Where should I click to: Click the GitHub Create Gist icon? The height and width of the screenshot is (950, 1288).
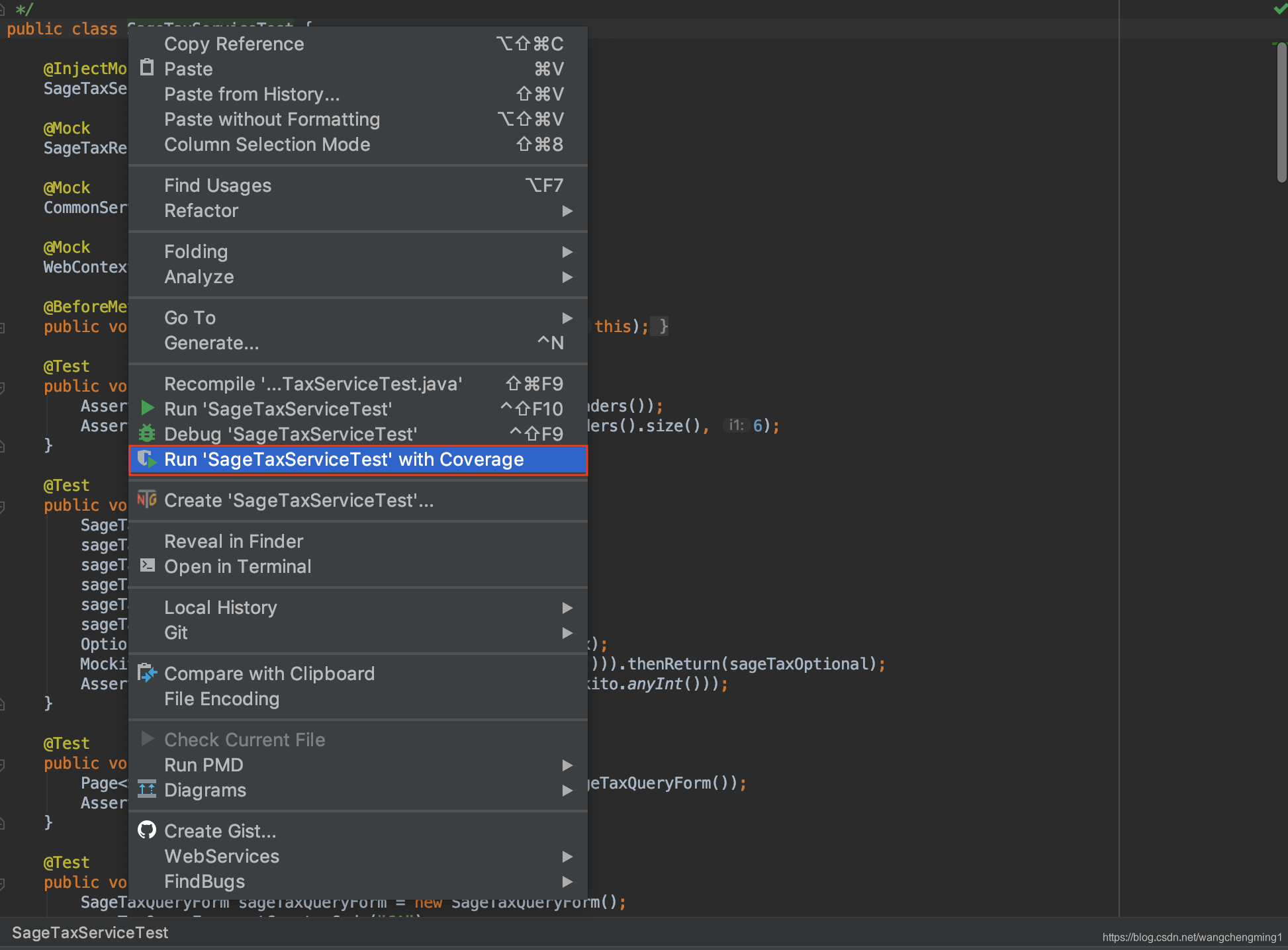coord(147,830)
